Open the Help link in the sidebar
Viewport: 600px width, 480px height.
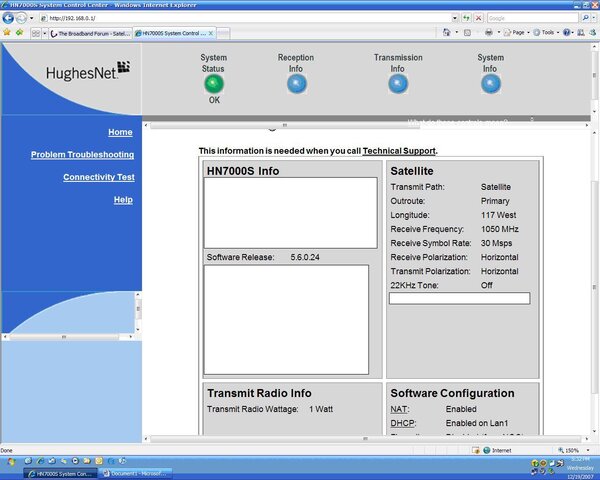[123, 200]
